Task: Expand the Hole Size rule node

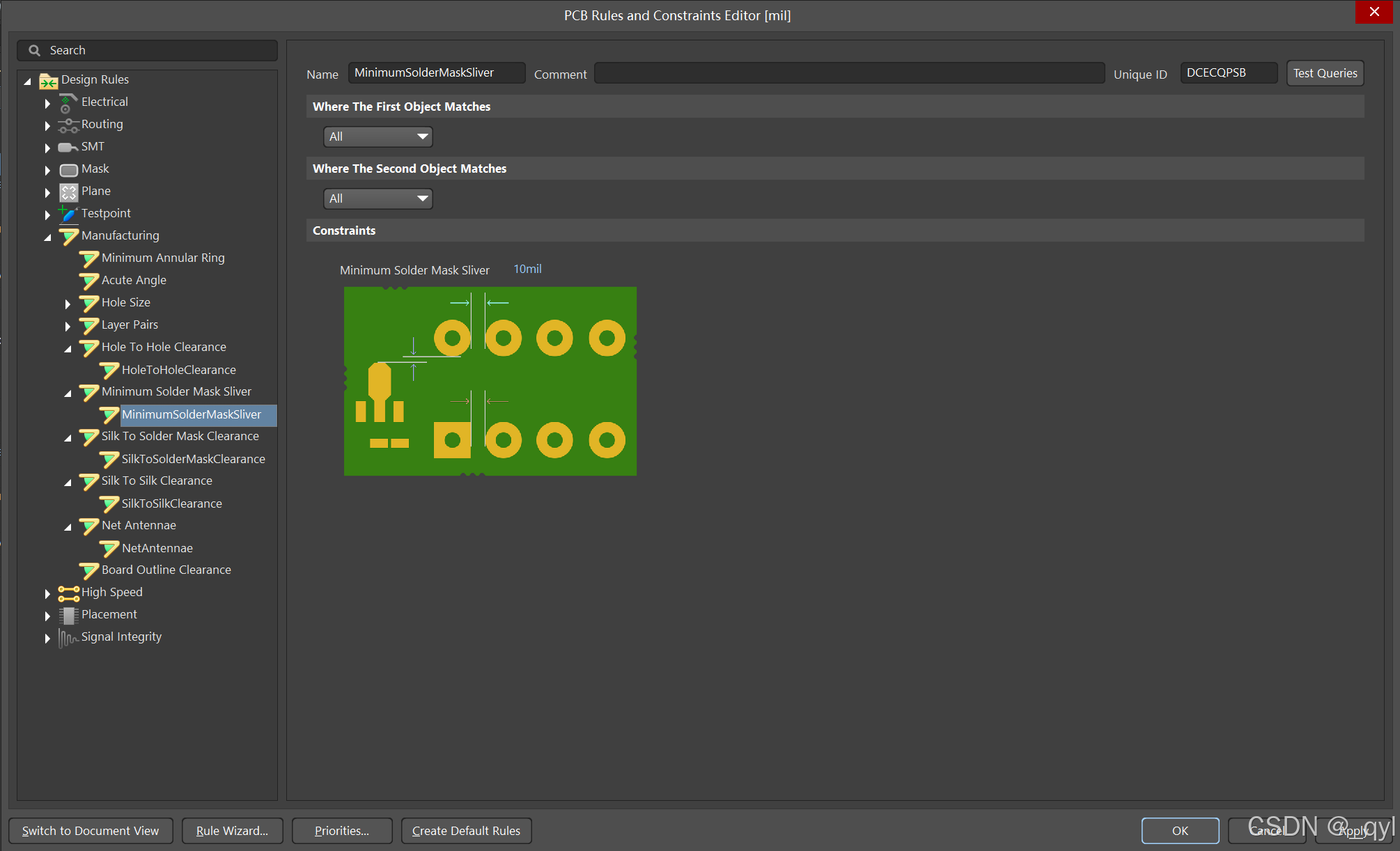Action: click(68, 304)
